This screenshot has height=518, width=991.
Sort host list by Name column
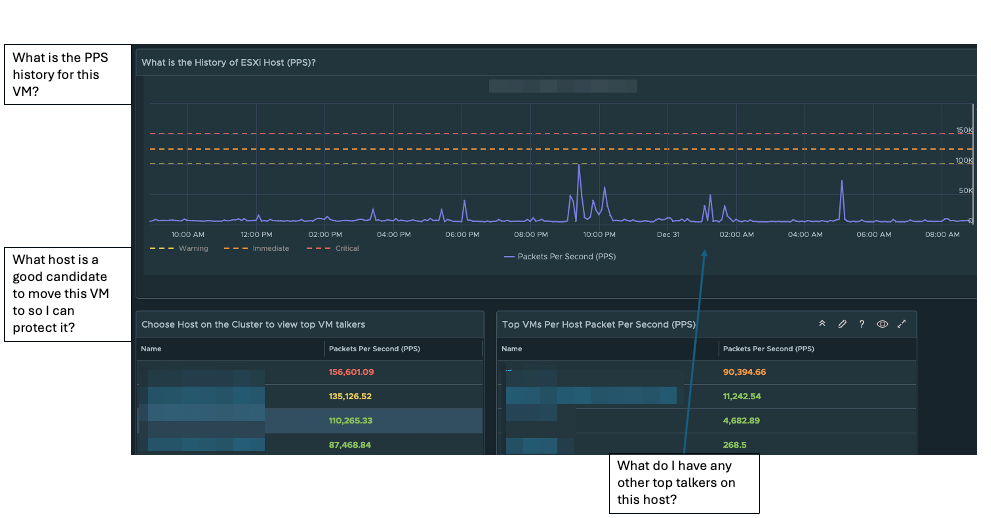151,349
